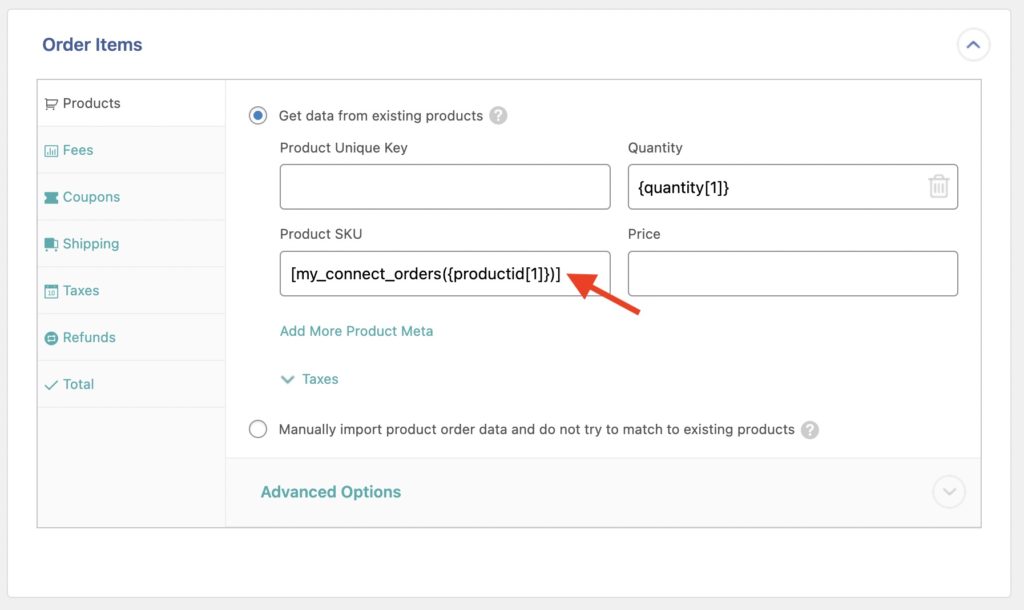1024x610 pixels.
Task: Select the shopping cart icon beside Products
Action: [x=53, y=102]
